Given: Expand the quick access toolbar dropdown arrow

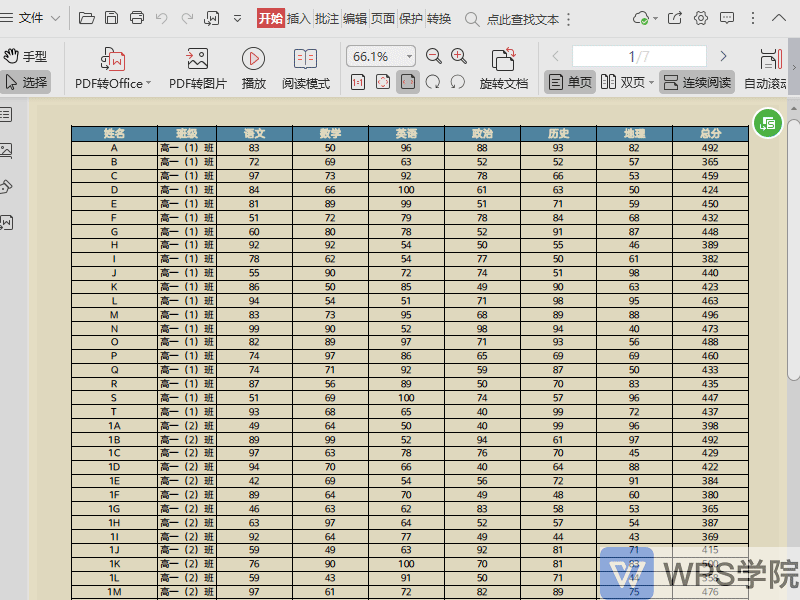Looking at the screenshot, I should point(237,18).
